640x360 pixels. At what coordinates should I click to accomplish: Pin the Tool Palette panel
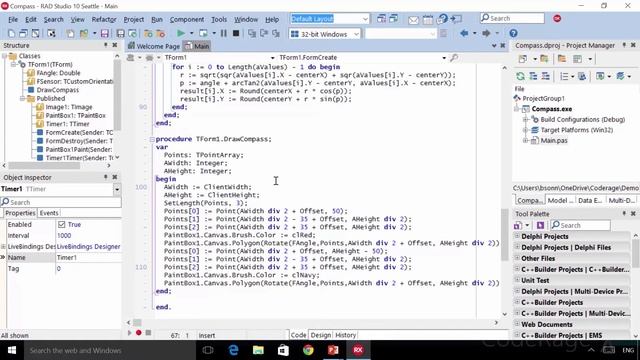pos(624,213)
